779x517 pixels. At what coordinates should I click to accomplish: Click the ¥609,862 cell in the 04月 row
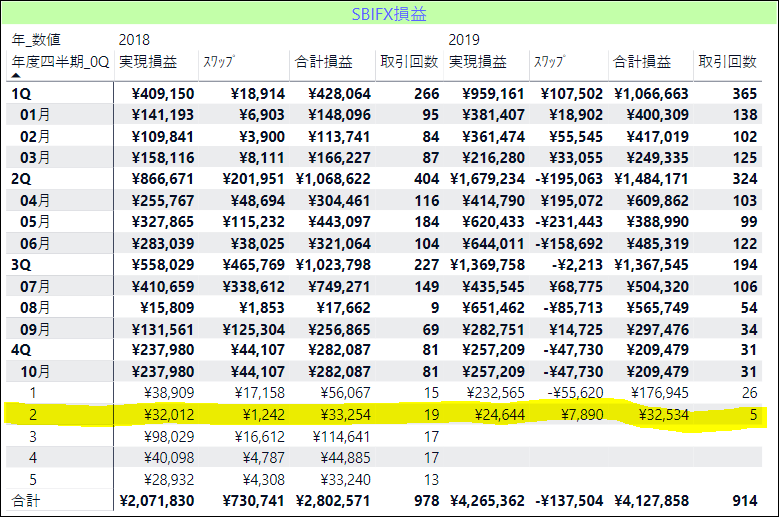pyautogui.click(x=657, y=201)
